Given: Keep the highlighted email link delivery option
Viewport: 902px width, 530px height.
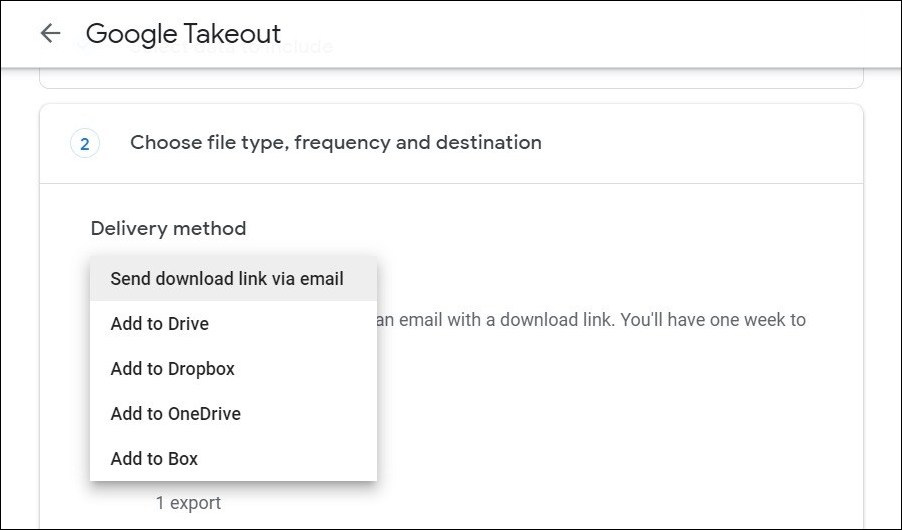Looking at the screenshot, I should click(227, 279).
